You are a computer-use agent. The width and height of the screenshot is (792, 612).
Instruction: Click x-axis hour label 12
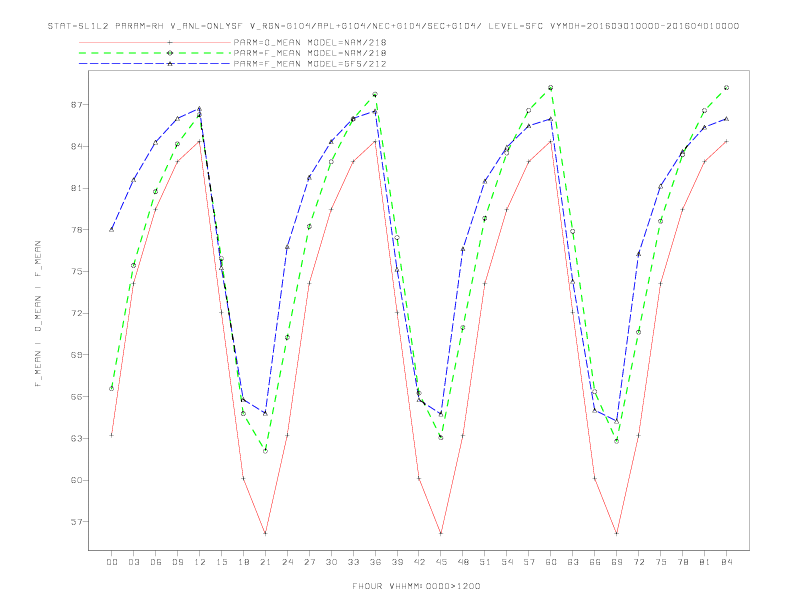tap(200, 562)
